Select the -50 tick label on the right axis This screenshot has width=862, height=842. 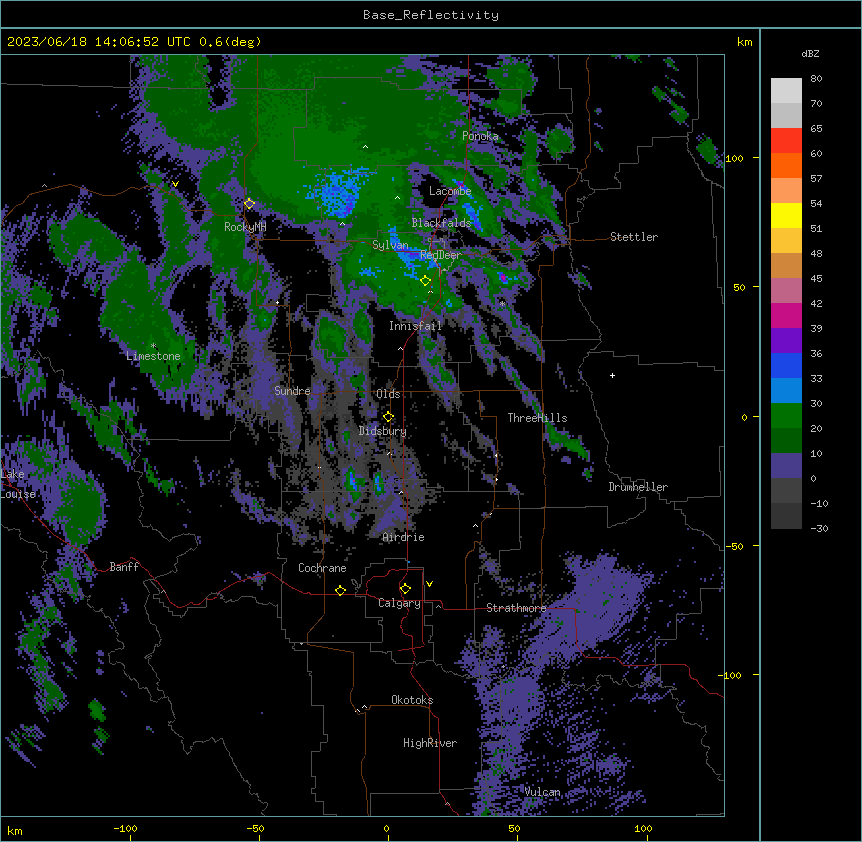(x=734, y=546)
